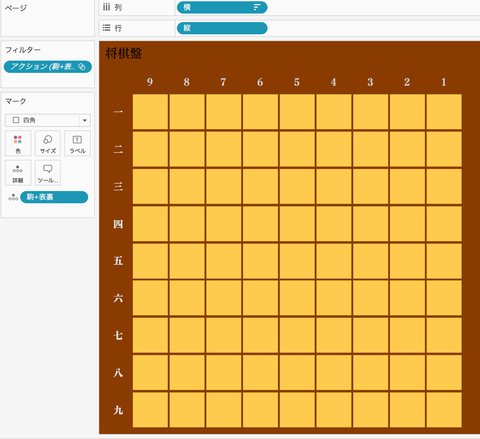Select the 縦 pill on the rows shelf

[x=222, y=28]
